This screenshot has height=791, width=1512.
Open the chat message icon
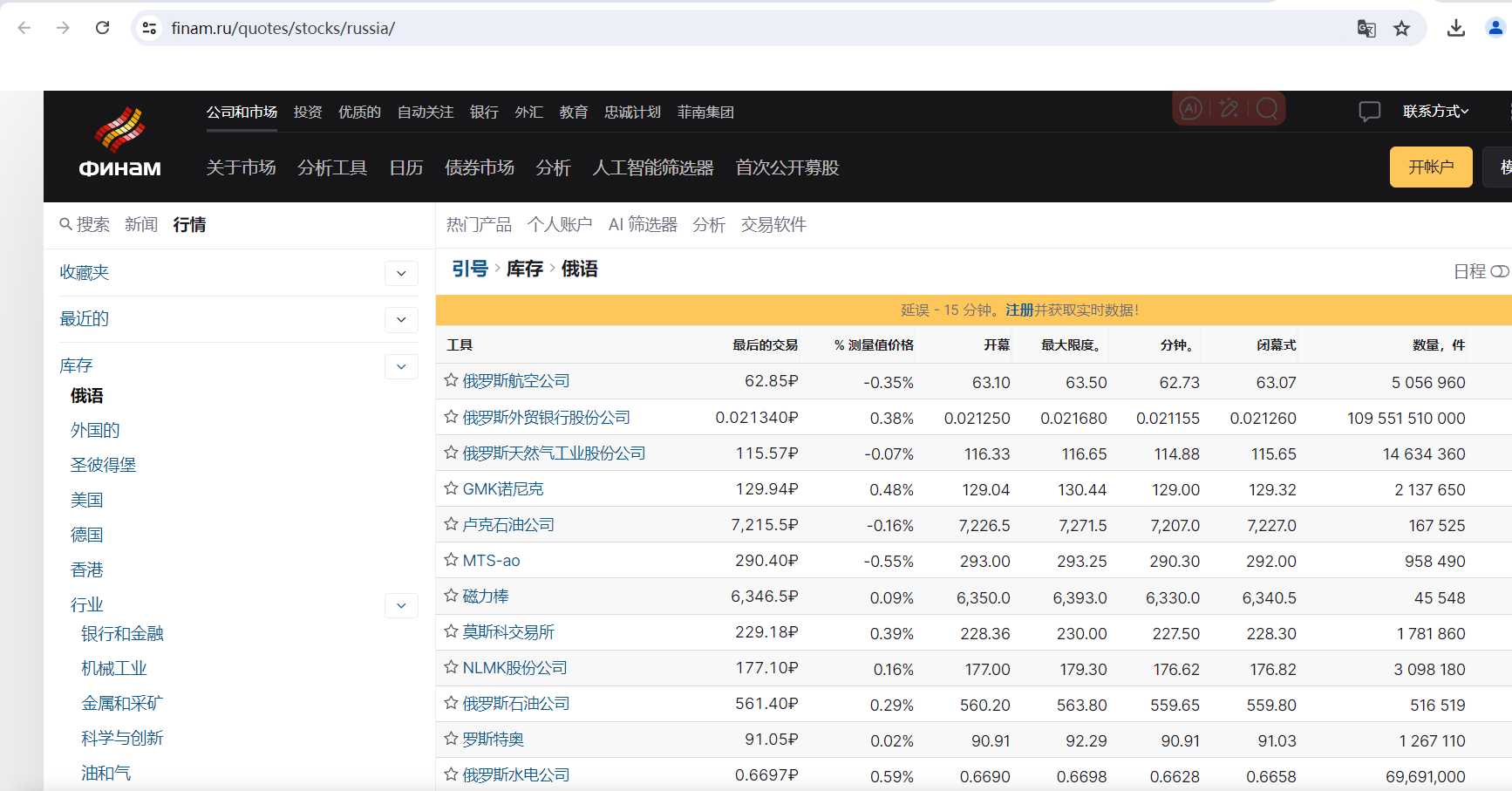tap(1369, 112)
